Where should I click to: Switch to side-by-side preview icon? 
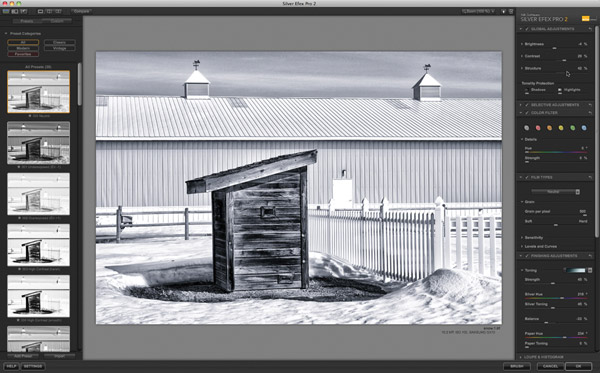click(x=59, y=11)
